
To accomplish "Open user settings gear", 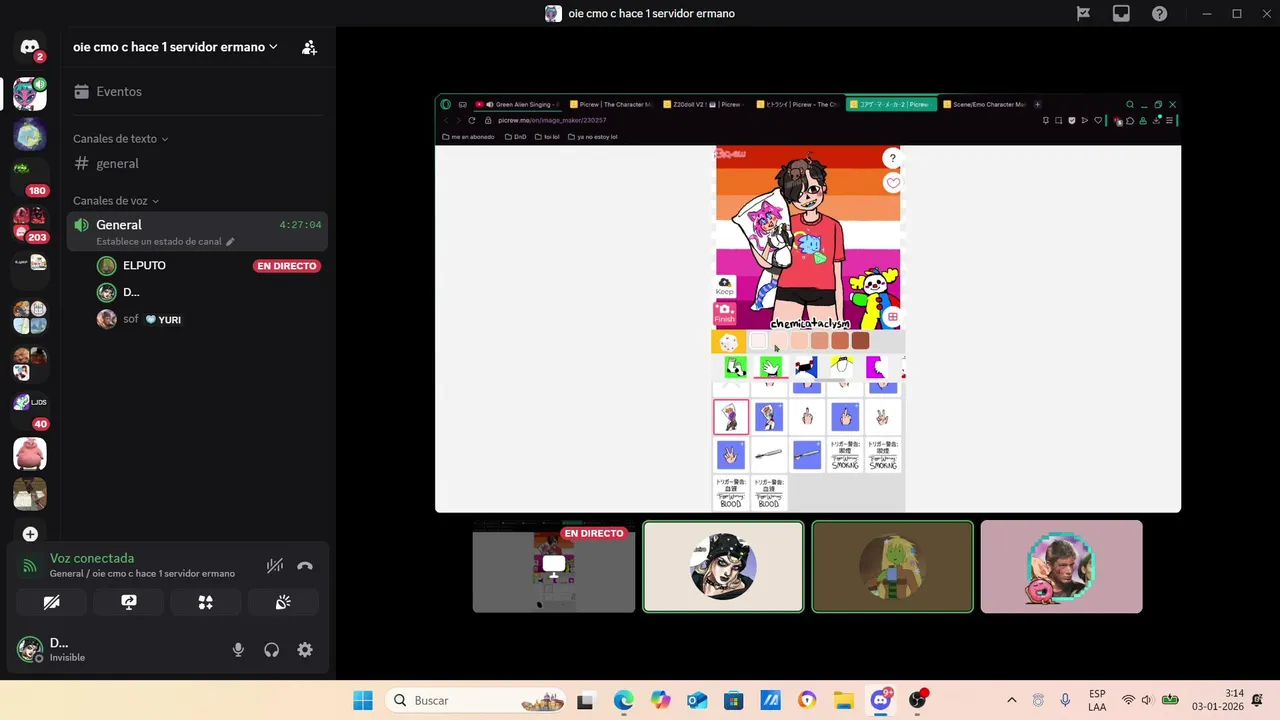I will click(x=305, y=650).
